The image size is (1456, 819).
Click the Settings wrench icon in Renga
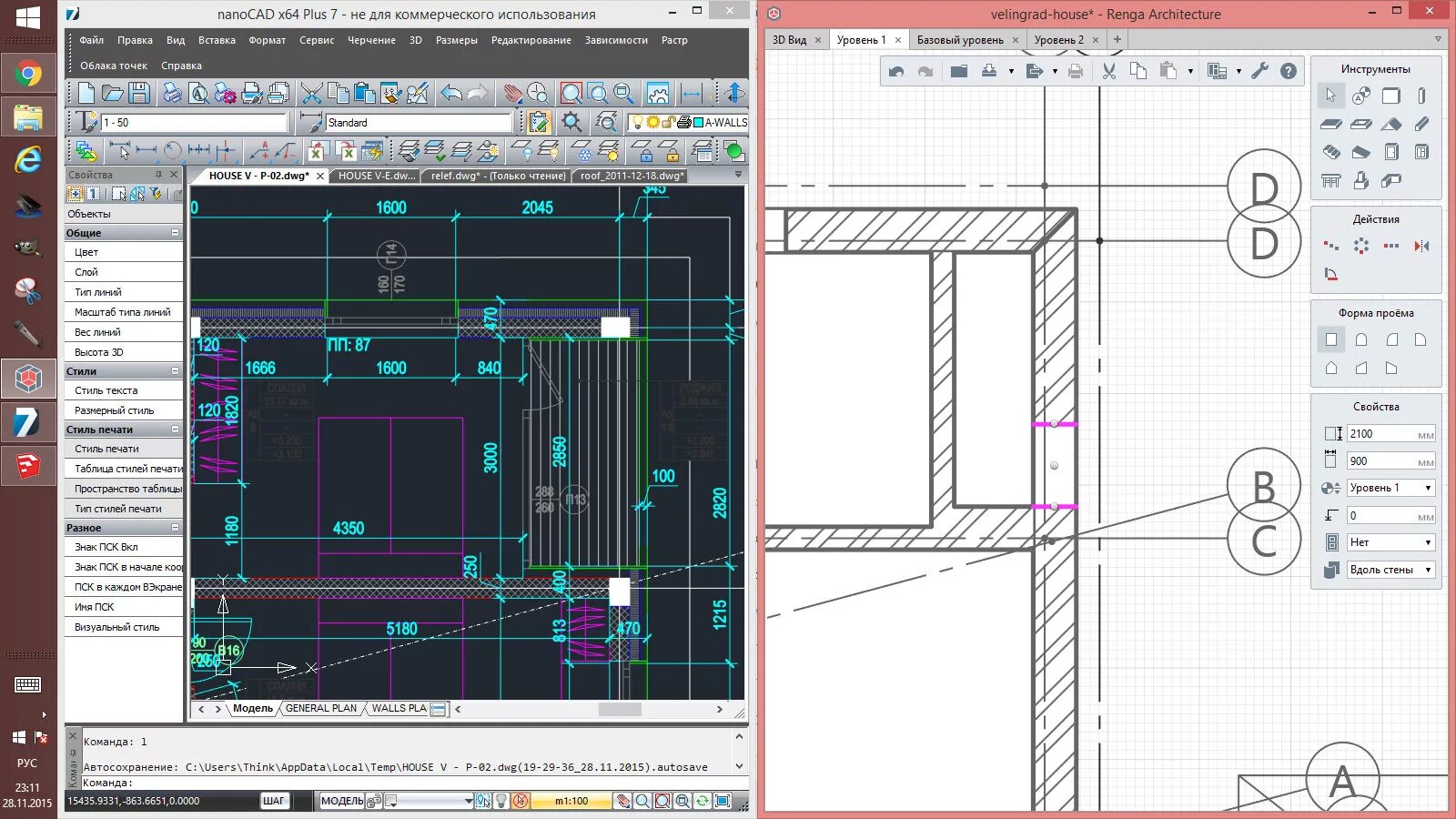click(1259, 71)
